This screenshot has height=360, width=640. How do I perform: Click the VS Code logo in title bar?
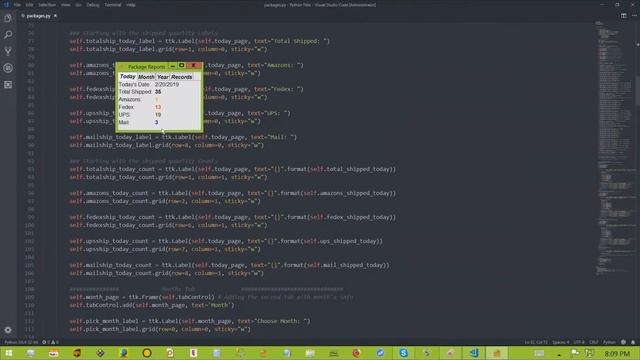click(x=6, y=4)
